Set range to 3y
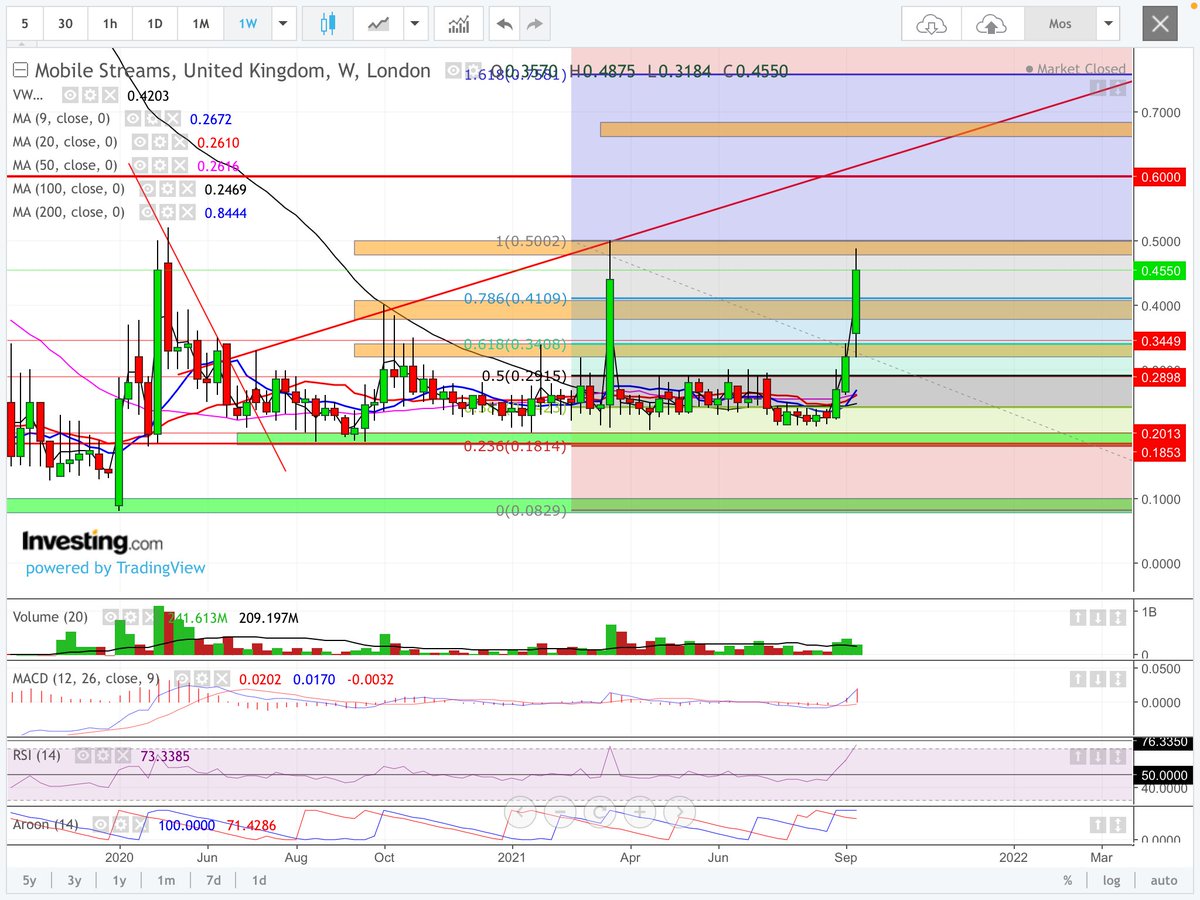The image size is (1200, 900). (x=75, y=880)
